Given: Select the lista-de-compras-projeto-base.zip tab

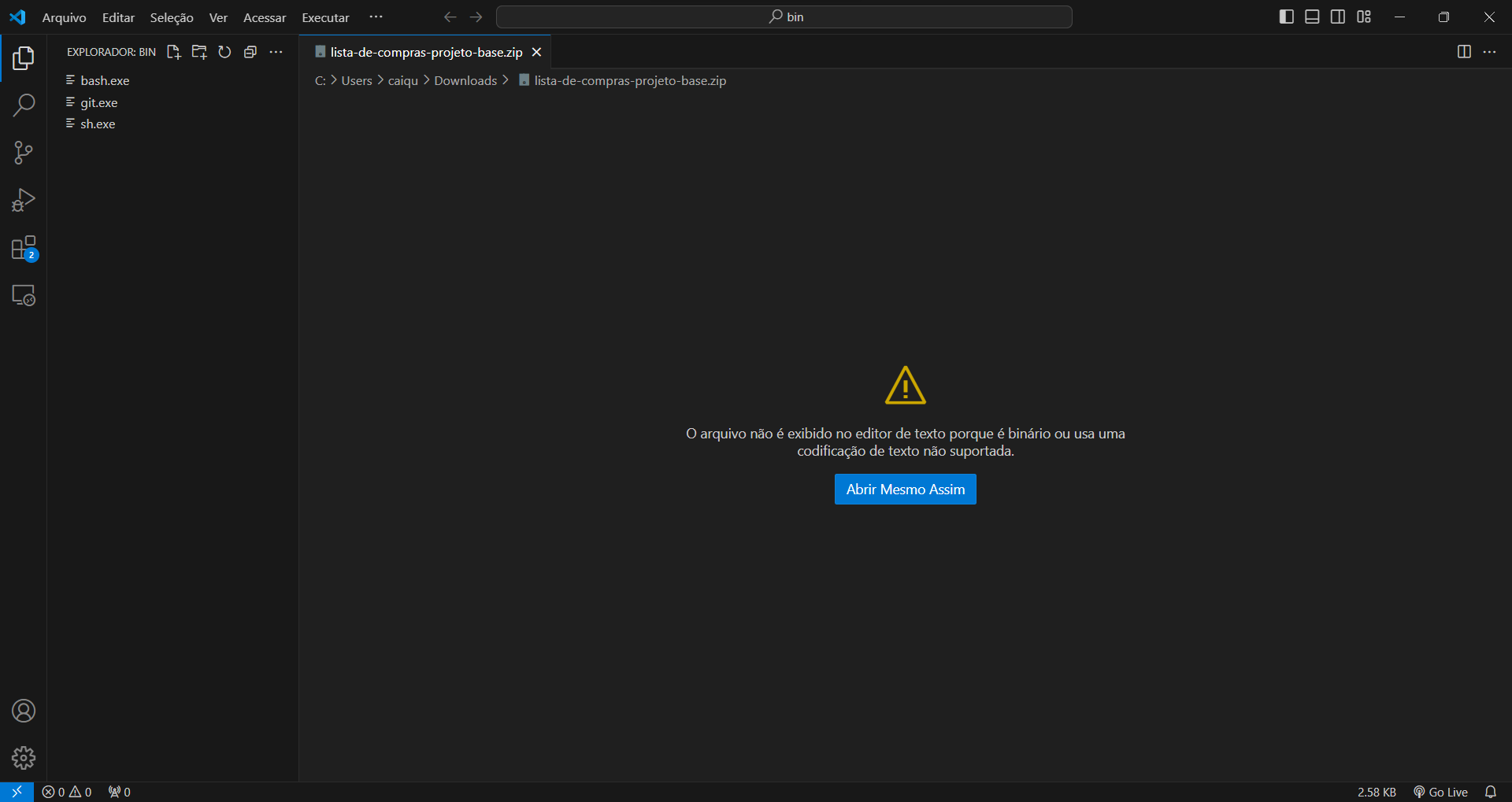Looking at the screenshot, I should click(425, 52).
